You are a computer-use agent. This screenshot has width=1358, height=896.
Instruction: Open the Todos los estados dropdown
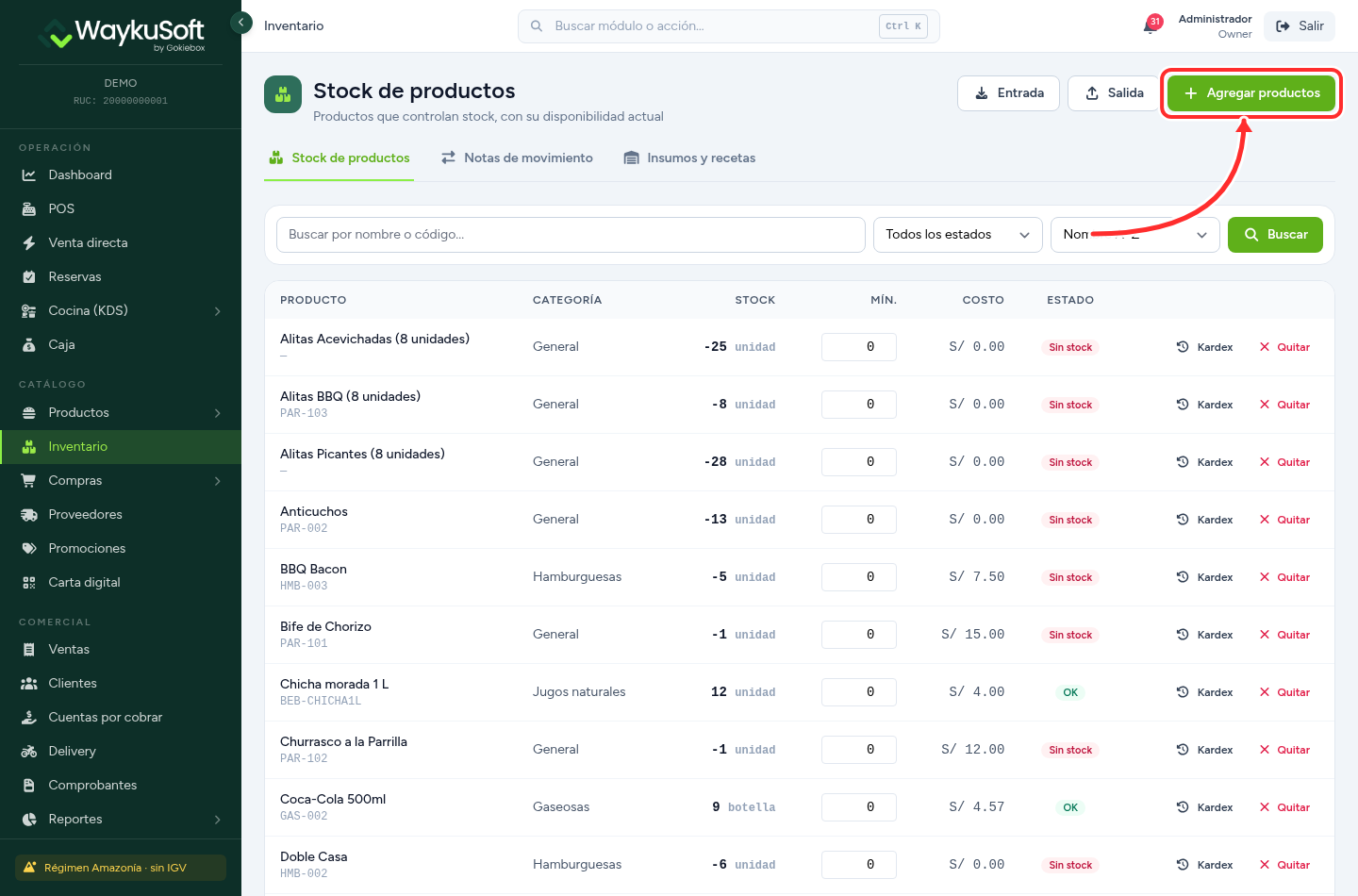pyautogui.click(x=958, y=235)
